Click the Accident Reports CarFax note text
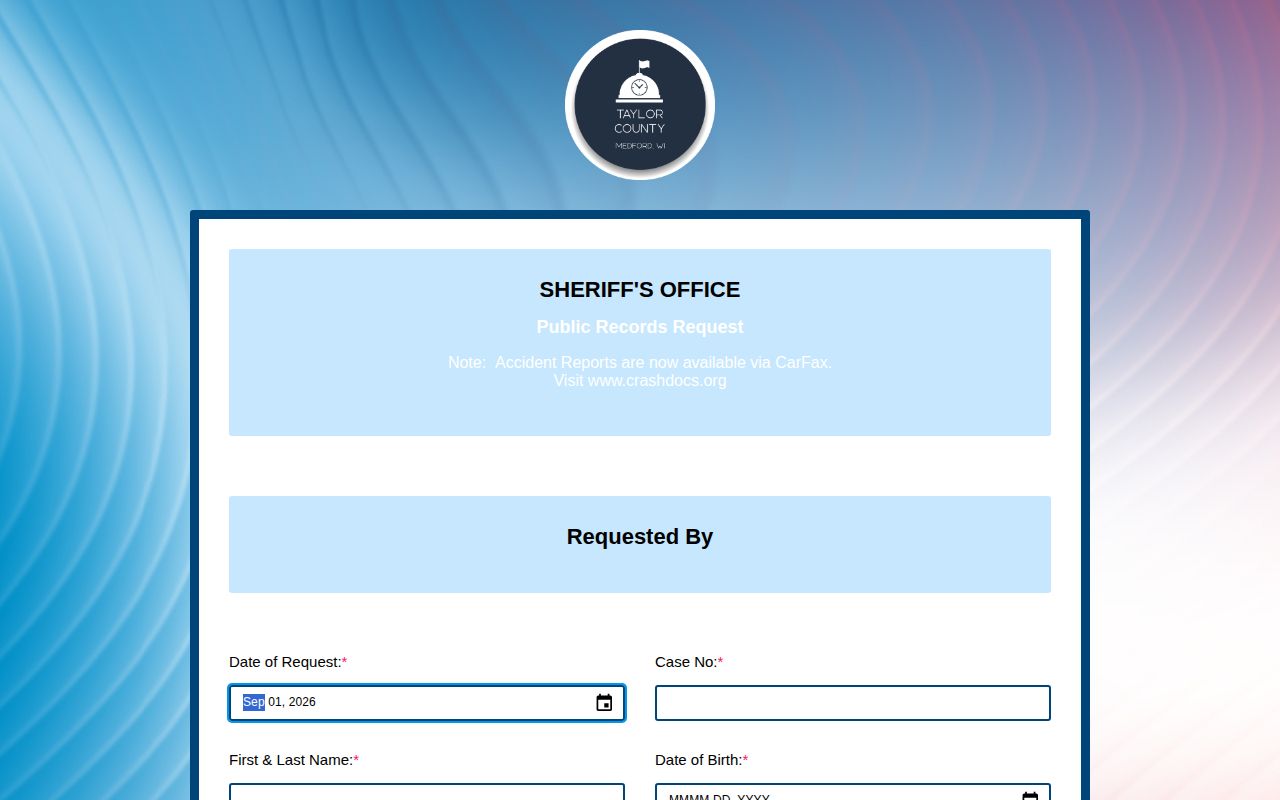 (640, 363)
